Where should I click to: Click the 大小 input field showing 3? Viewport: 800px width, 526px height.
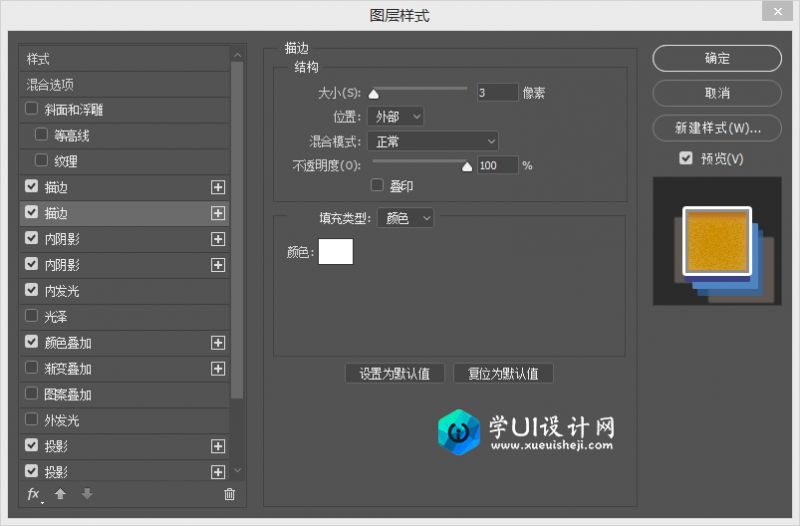coord(497,93)
